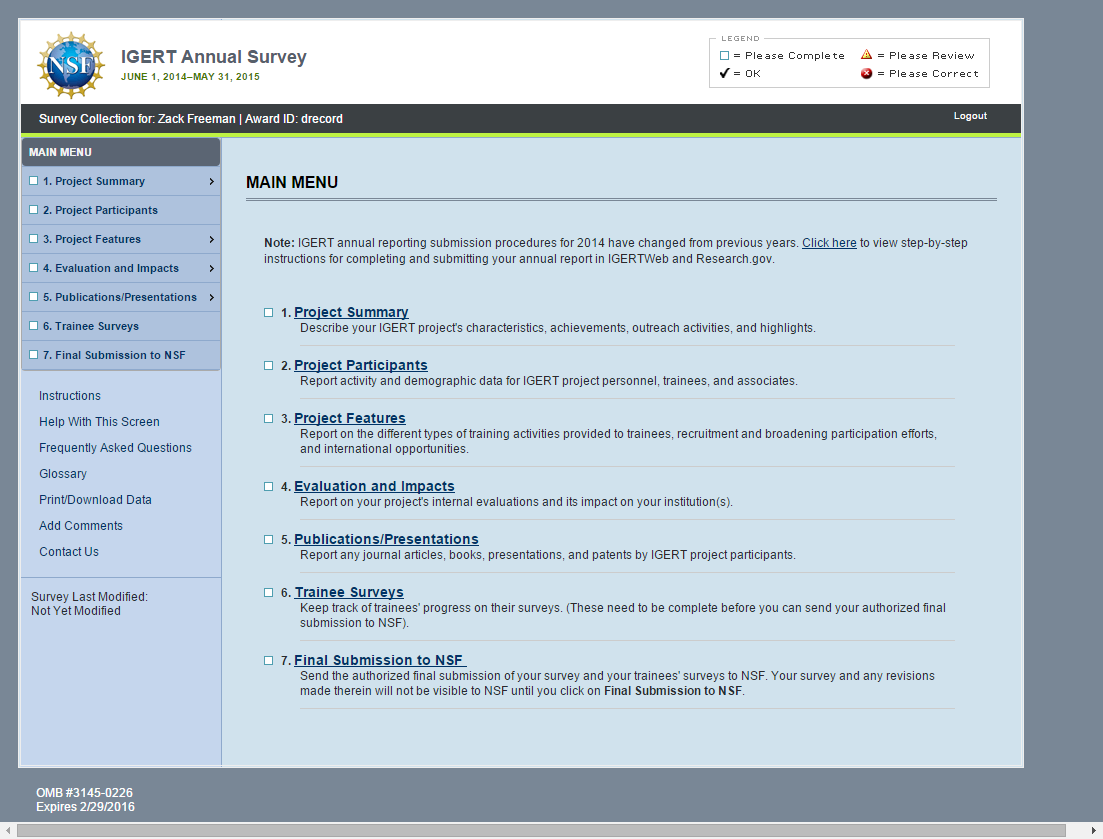
Task: Click the OK checkmark icon in legend
Action: (725, 74)
